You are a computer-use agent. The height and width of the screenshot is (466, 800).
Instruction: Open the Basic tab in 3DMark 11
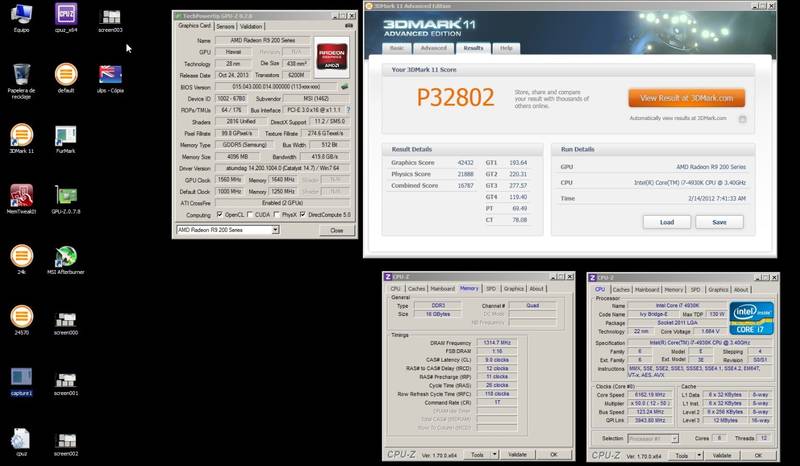tap(396, 48)
